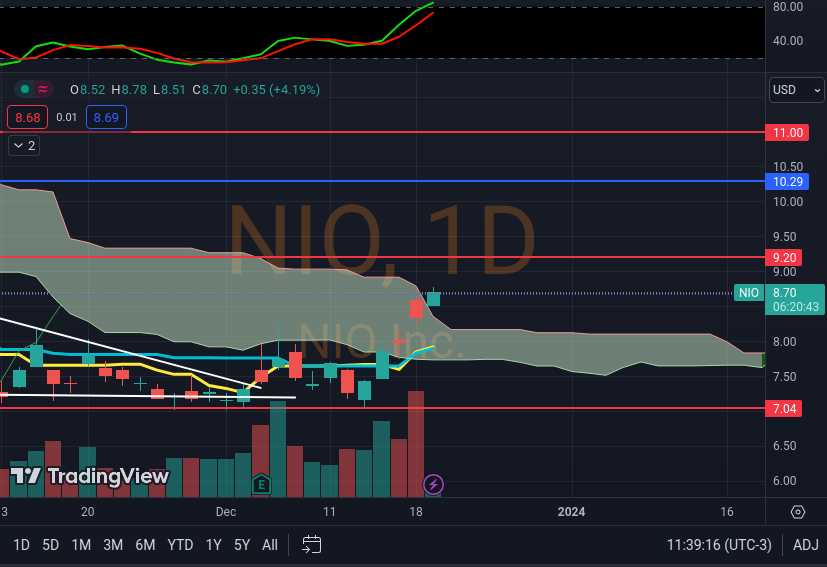The image size is (827, 567).
Task: Click the 9.20 red price line label
Action: 784,257
